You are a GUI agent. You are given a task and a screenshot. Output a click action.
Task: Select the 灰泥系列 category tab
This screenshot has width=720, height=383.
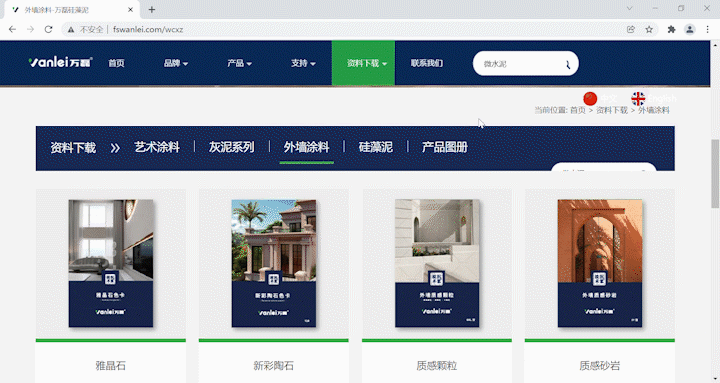231,147
